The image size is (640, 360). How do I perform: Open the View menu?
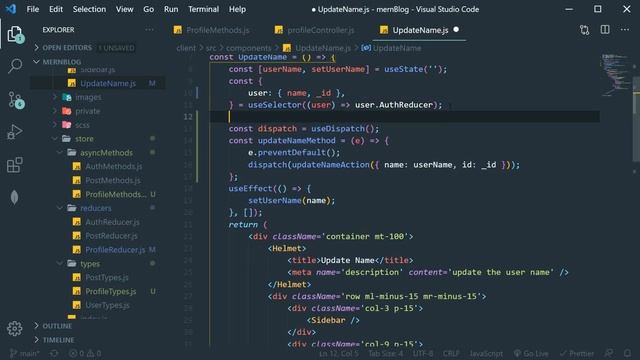(x=124, y=9)
